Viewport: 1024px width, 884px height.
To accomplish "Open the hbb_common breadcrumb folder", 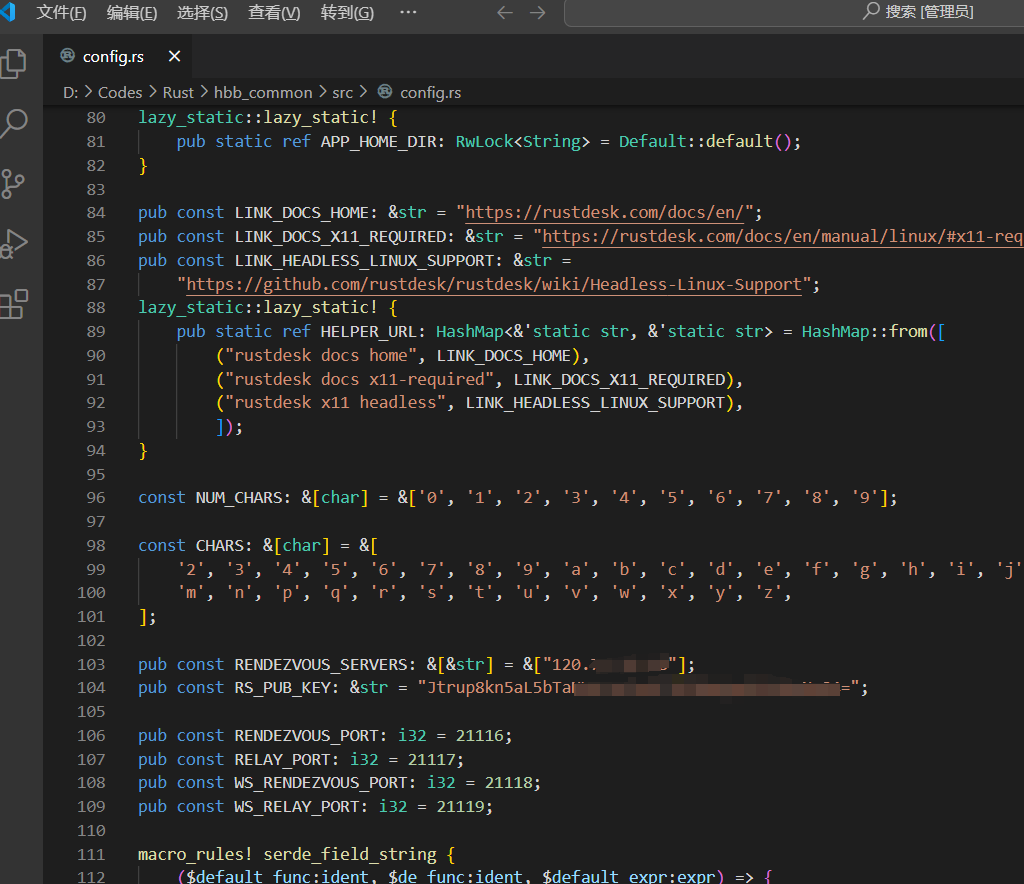I will [x=263, y=93].
